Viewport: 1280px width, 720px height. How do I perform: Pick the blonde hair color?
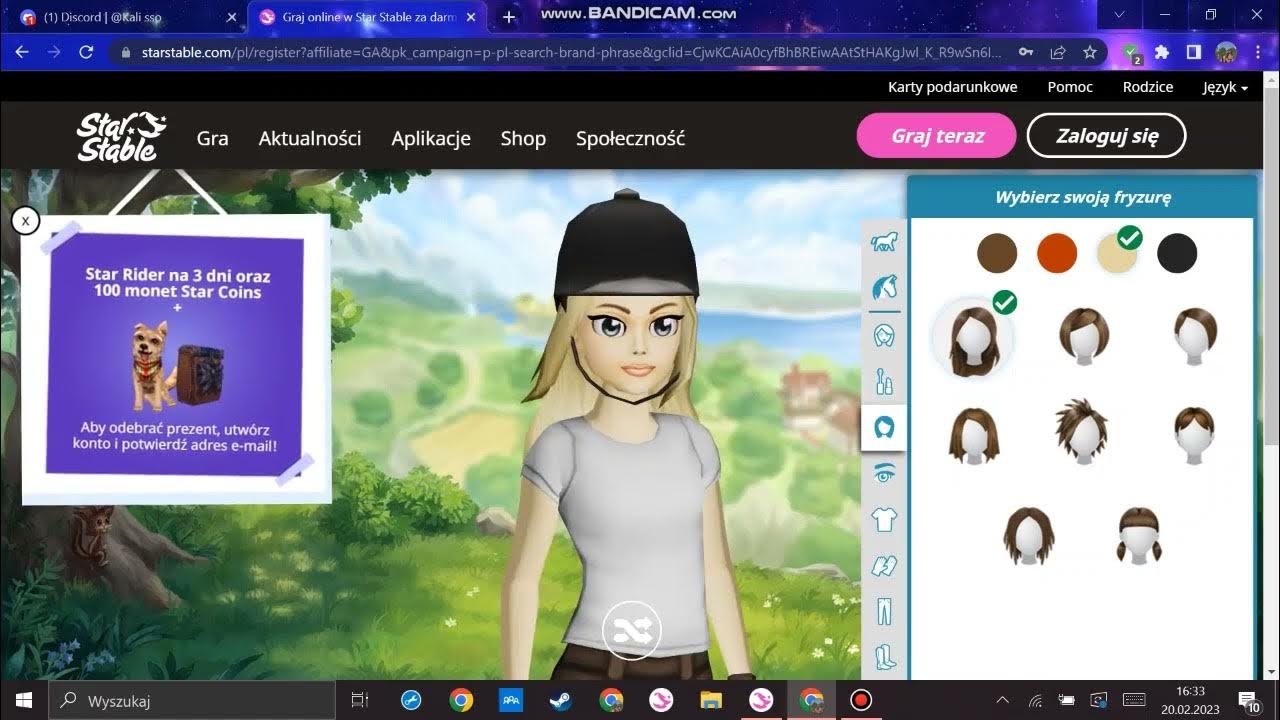tap(1117, 254)
